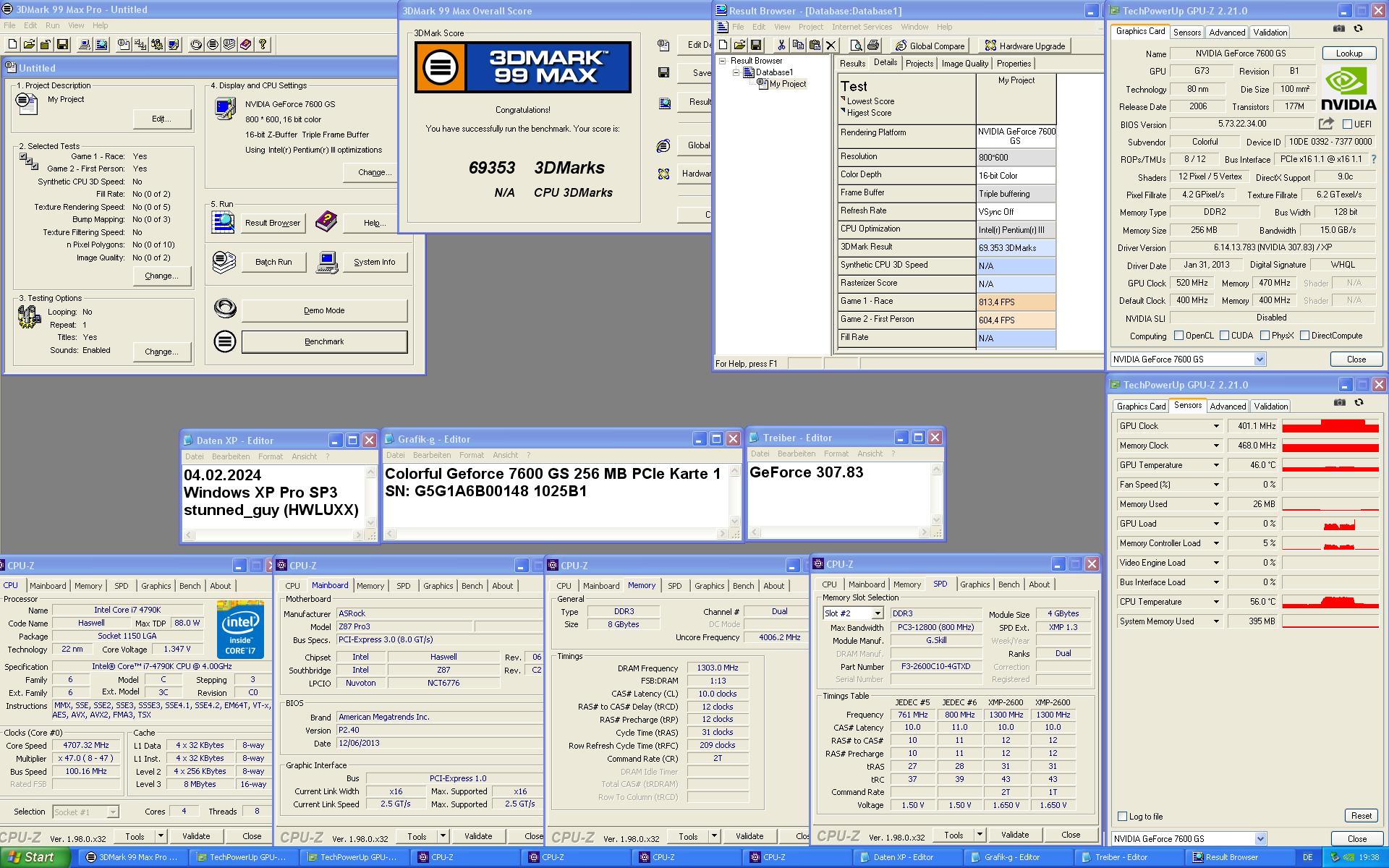
Task: Open the Bearbeiten menu in Daten XP editor
Action: pos(231,456)
